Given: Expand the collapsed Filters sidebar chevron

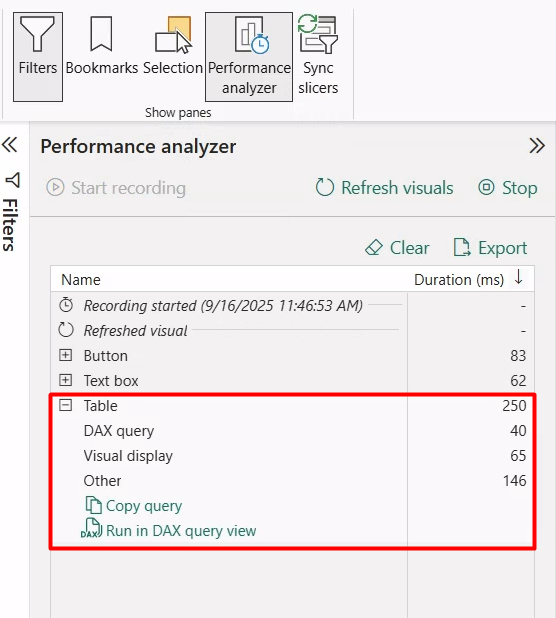Looking at the screenshot, I should tap(9, 145).
